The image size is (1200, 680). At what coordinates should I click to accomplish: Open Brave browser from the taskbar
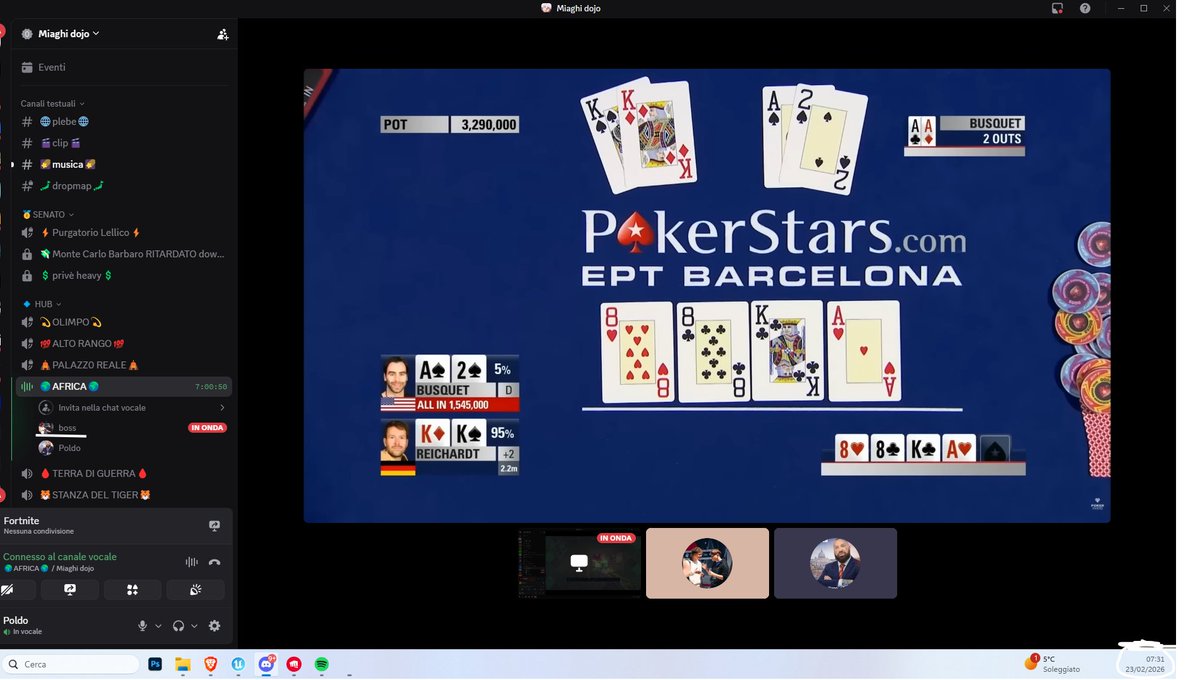point(211,664)
